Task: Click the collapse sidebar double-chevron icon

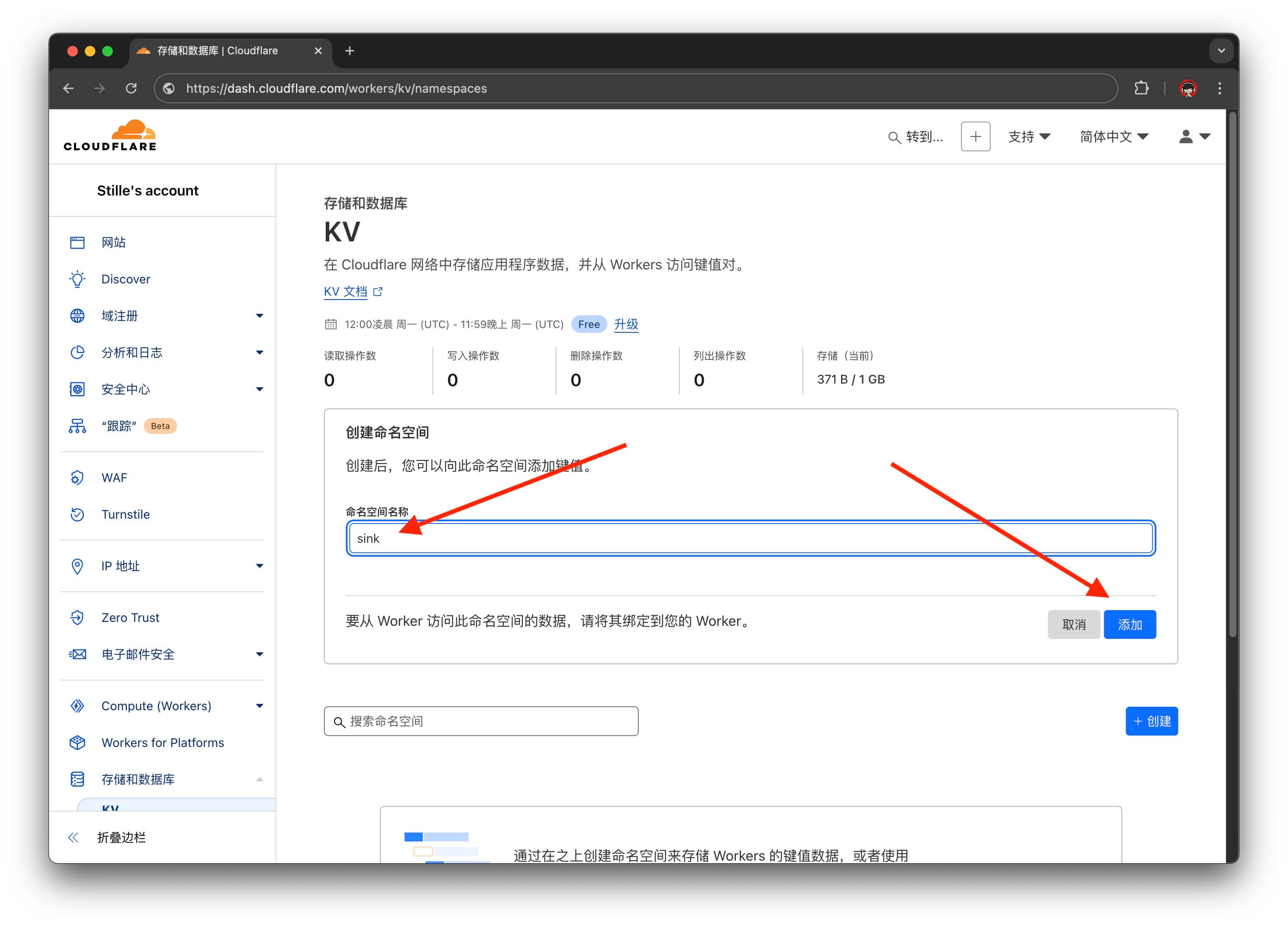Action: (x=73, y=837)
